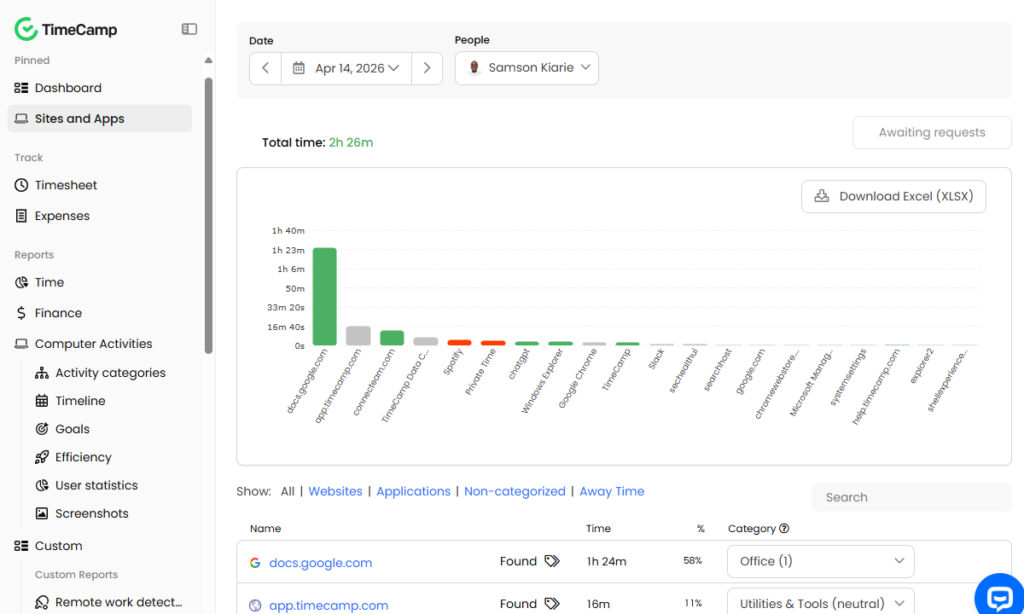The image size is (1024, 614).
Task: Click the Timeline calendar icon
Action: [42, 400]
